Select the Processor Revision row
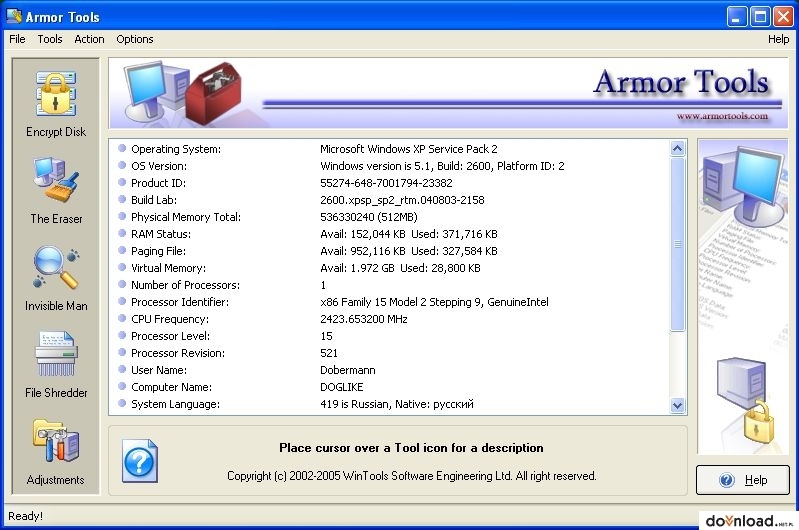 click(x=389, y=353)
